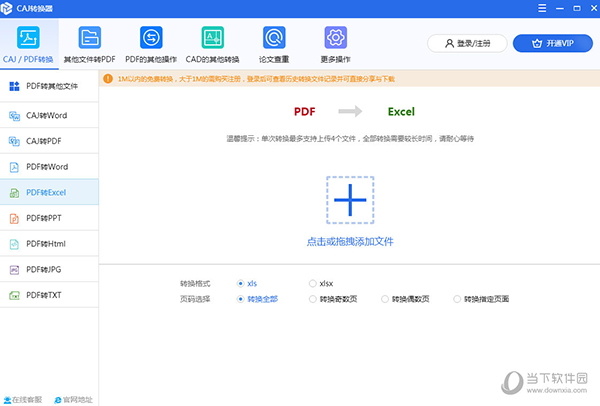Viewport: 600px width, 406px height.
Task: Click the CAJ/PDF conversion icon
Action: coord(28,38)
